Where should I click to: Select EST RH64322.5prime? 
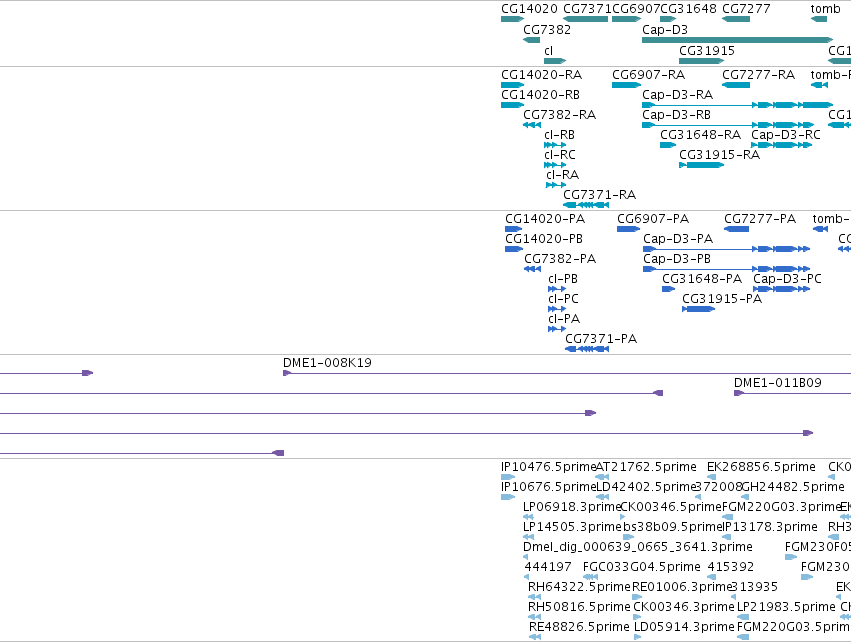coord(534,597)
